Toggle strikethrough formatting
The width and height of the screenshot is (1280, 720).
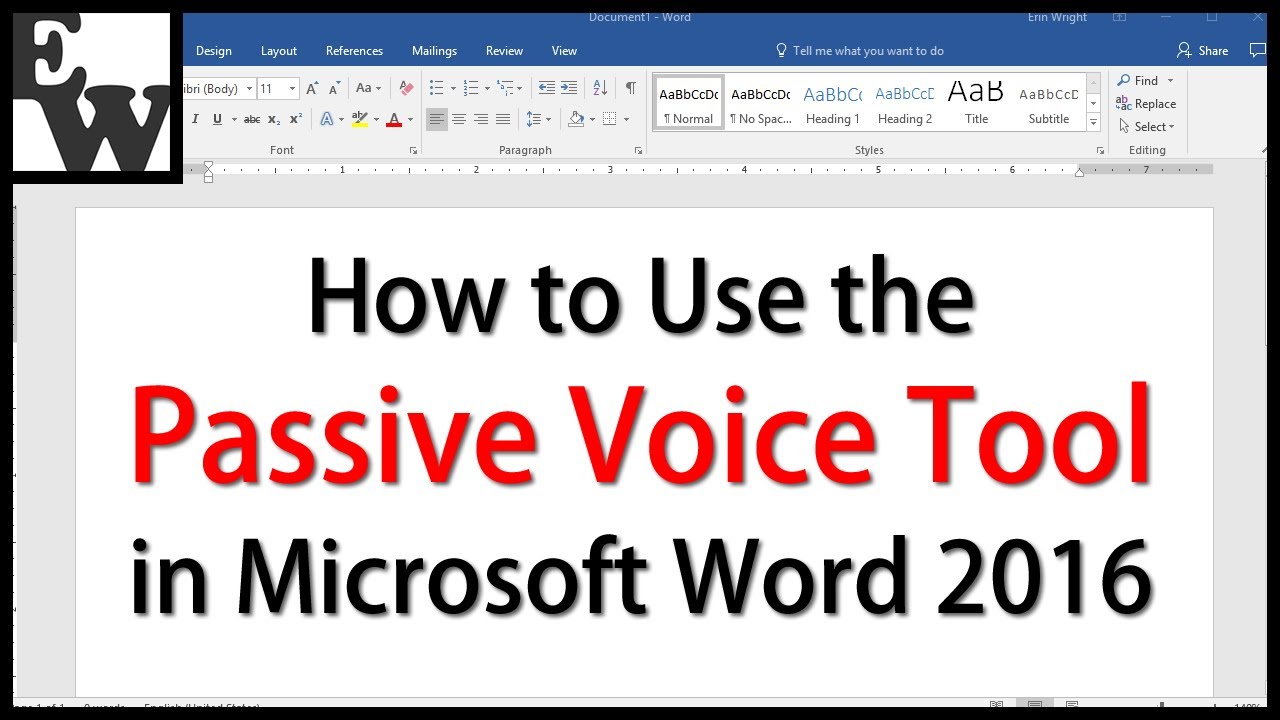[252, 119]
